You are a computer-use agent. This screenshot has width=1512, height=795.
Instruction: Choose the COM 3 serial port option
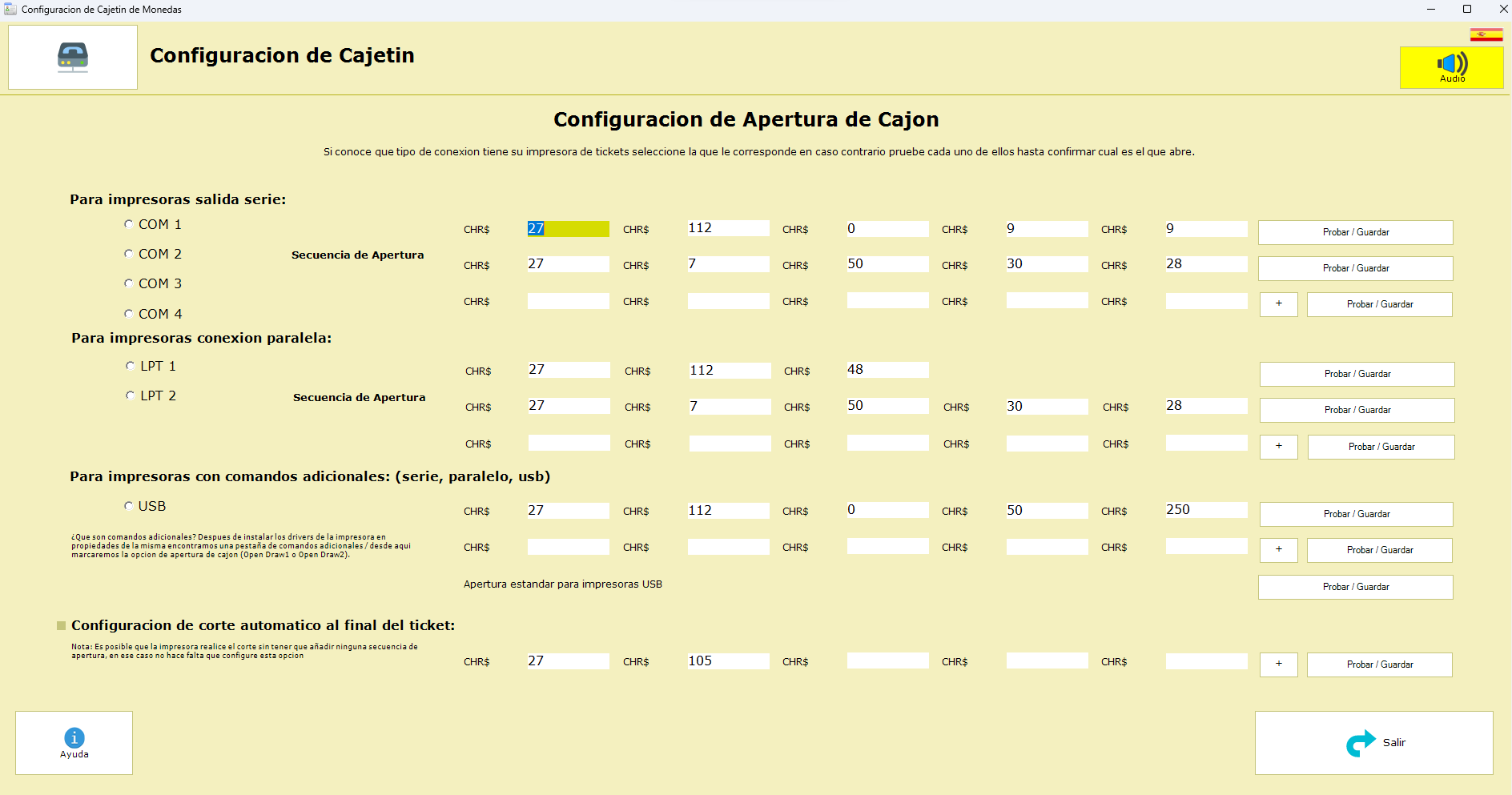click(129, 283)
